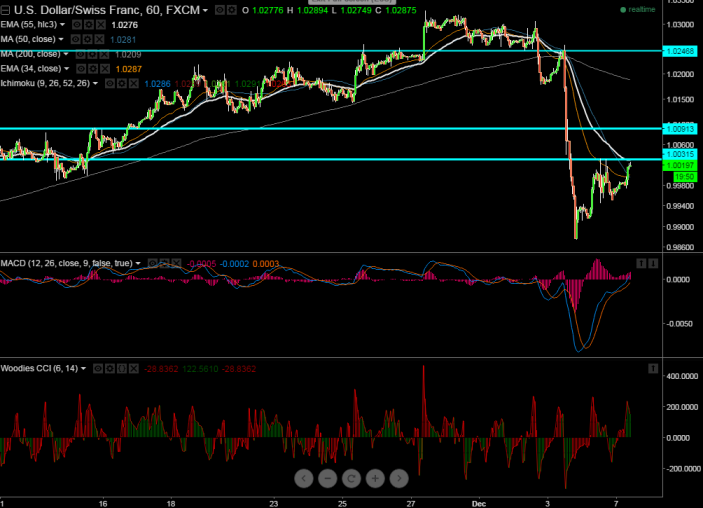Hide the Woodies CCI indicator with eye icon

pyautogui.click(x=98, y=369)
